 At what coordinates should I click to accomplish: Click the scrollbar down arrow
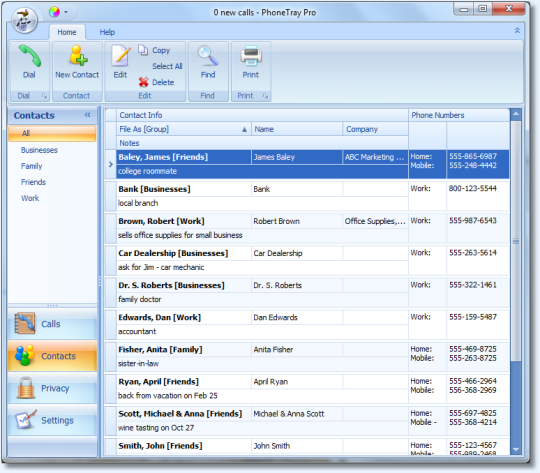[516, 449]
